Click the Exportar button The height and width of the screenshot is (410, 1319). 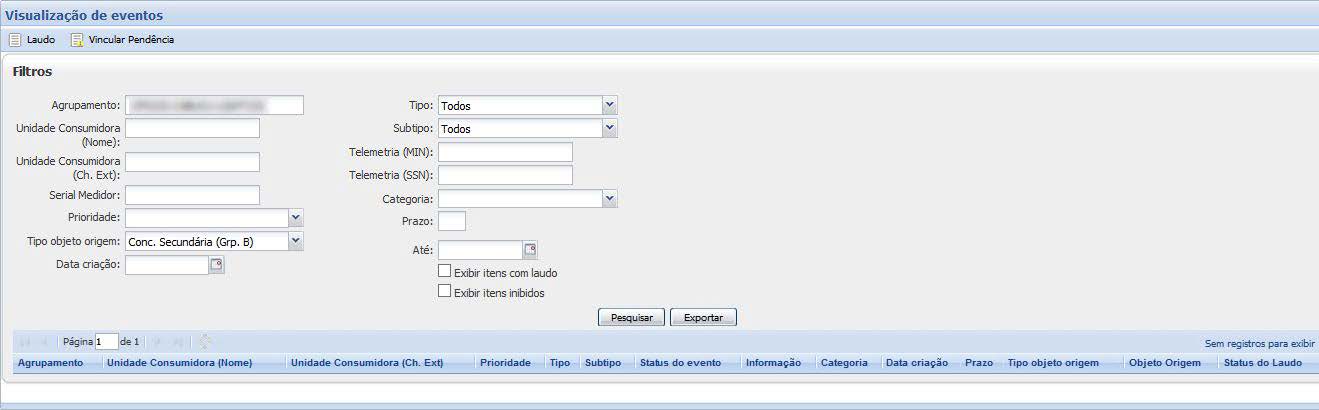point(703,318)
